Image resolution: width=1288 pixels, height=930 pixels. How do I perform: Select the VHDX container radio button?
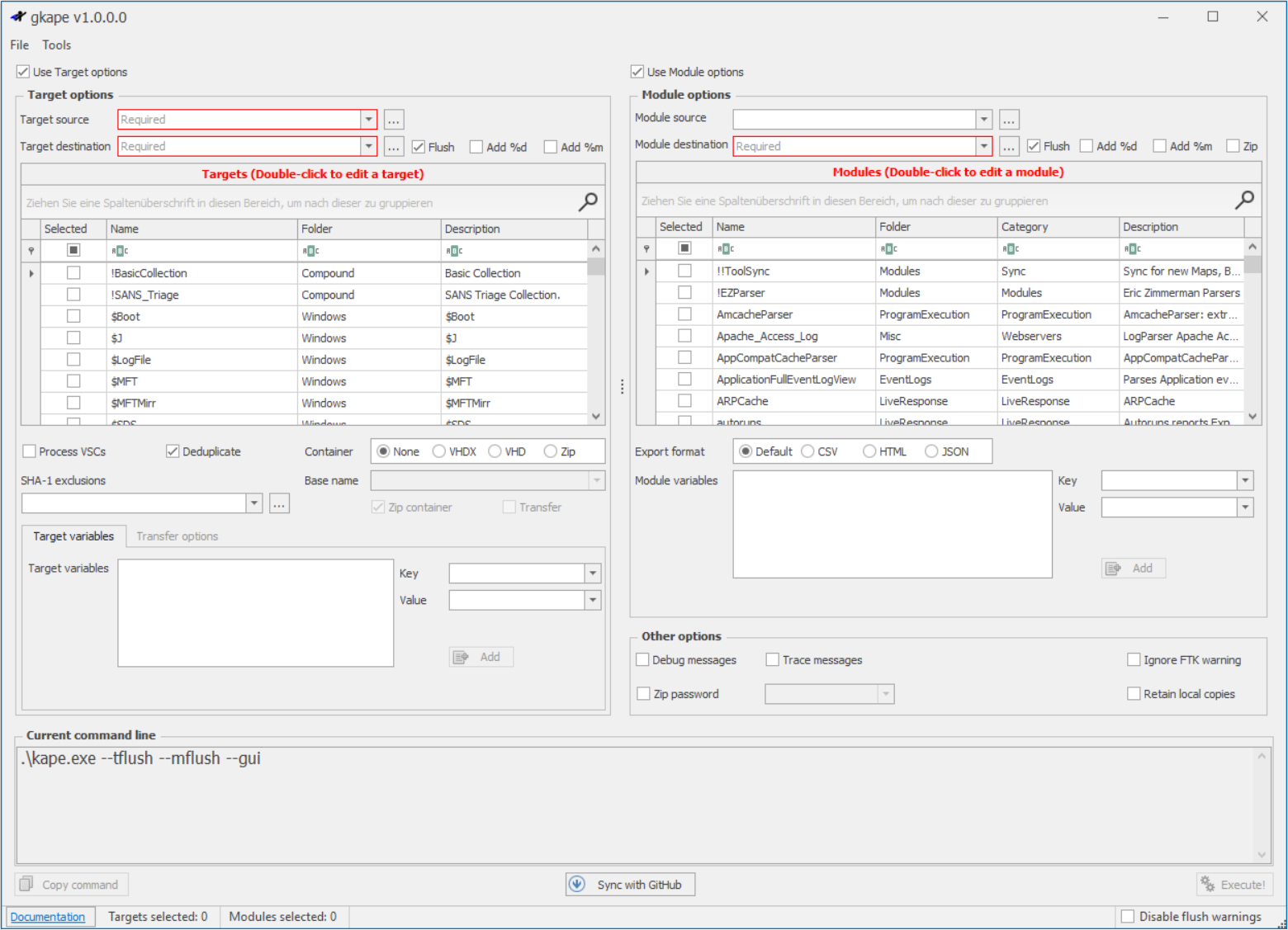tap(439, 451)
